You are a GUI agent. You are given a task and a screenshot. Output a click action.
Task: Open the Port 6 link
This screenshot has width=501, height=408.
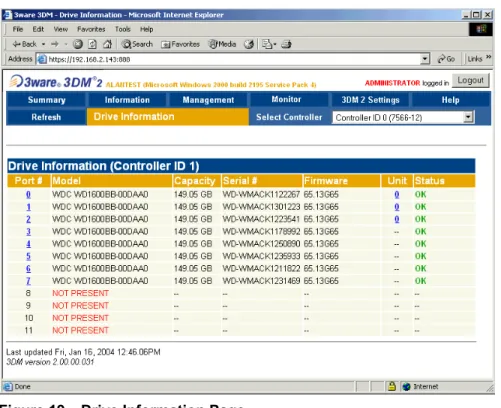[x=28, y=268]
